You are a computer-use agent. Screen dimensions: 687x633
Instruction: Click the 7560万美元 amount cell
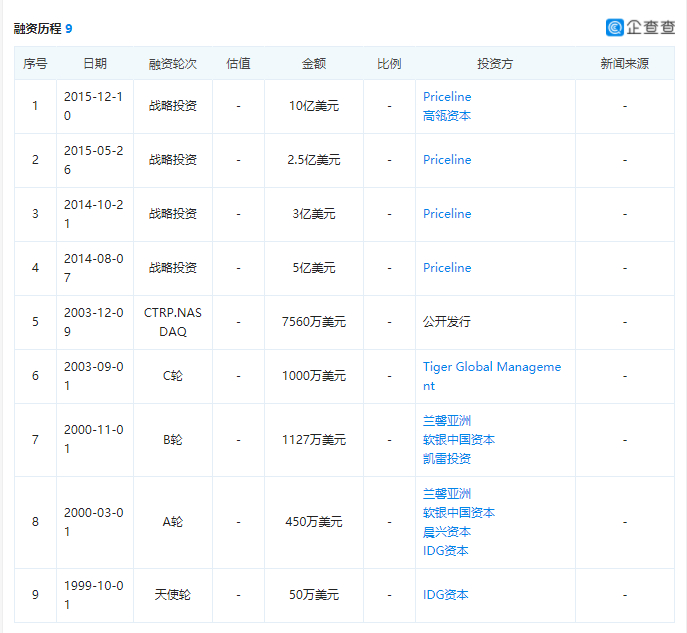pos(314,322)
